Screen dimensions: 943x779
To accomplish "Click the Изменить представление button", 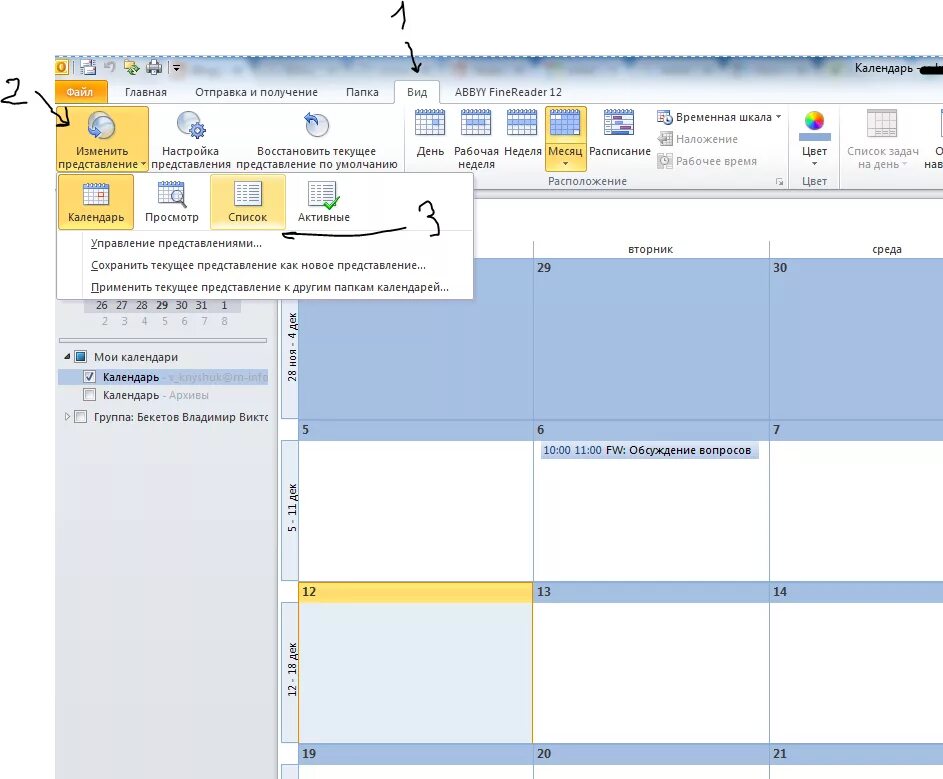I will [x=102, y=139].
